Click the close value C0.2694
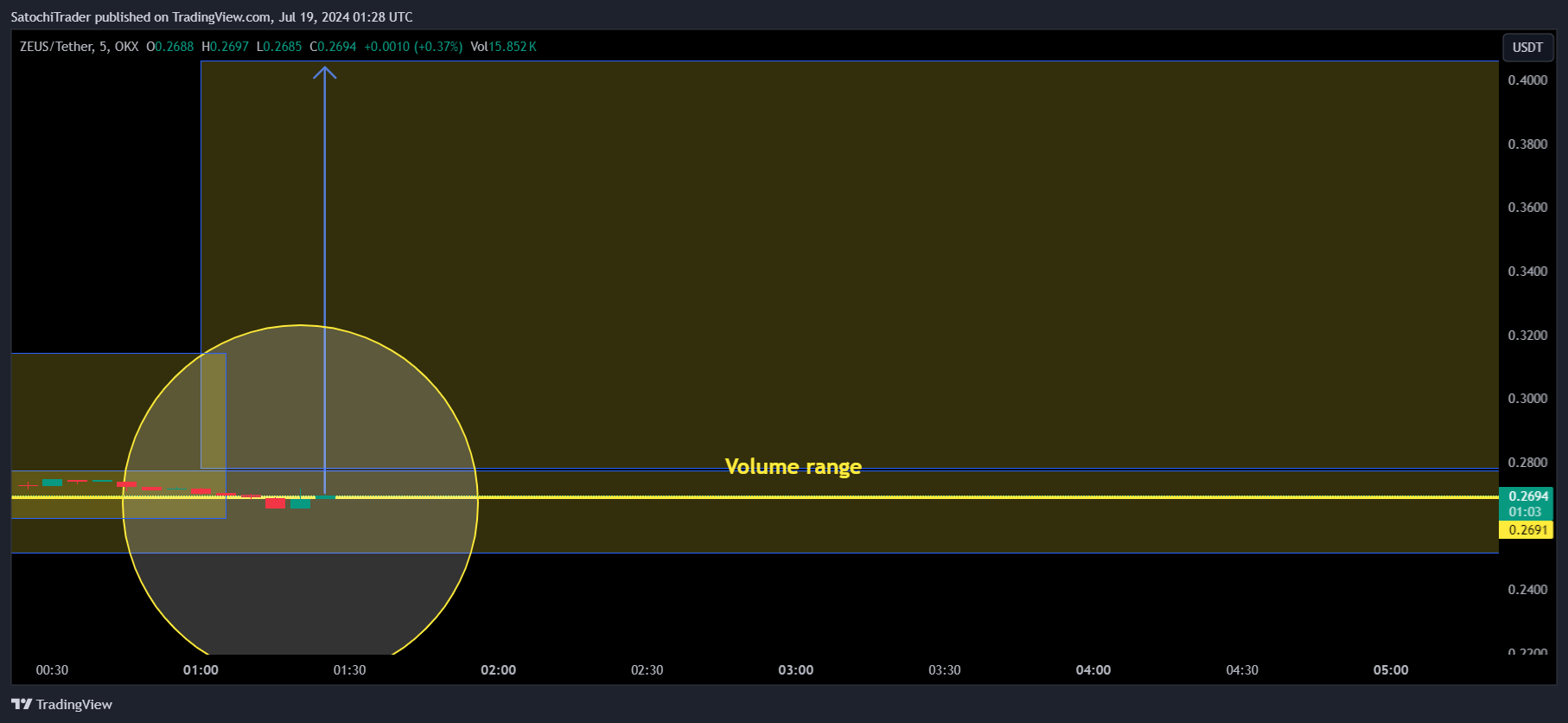1568x723 pixels. coord(333,47)
